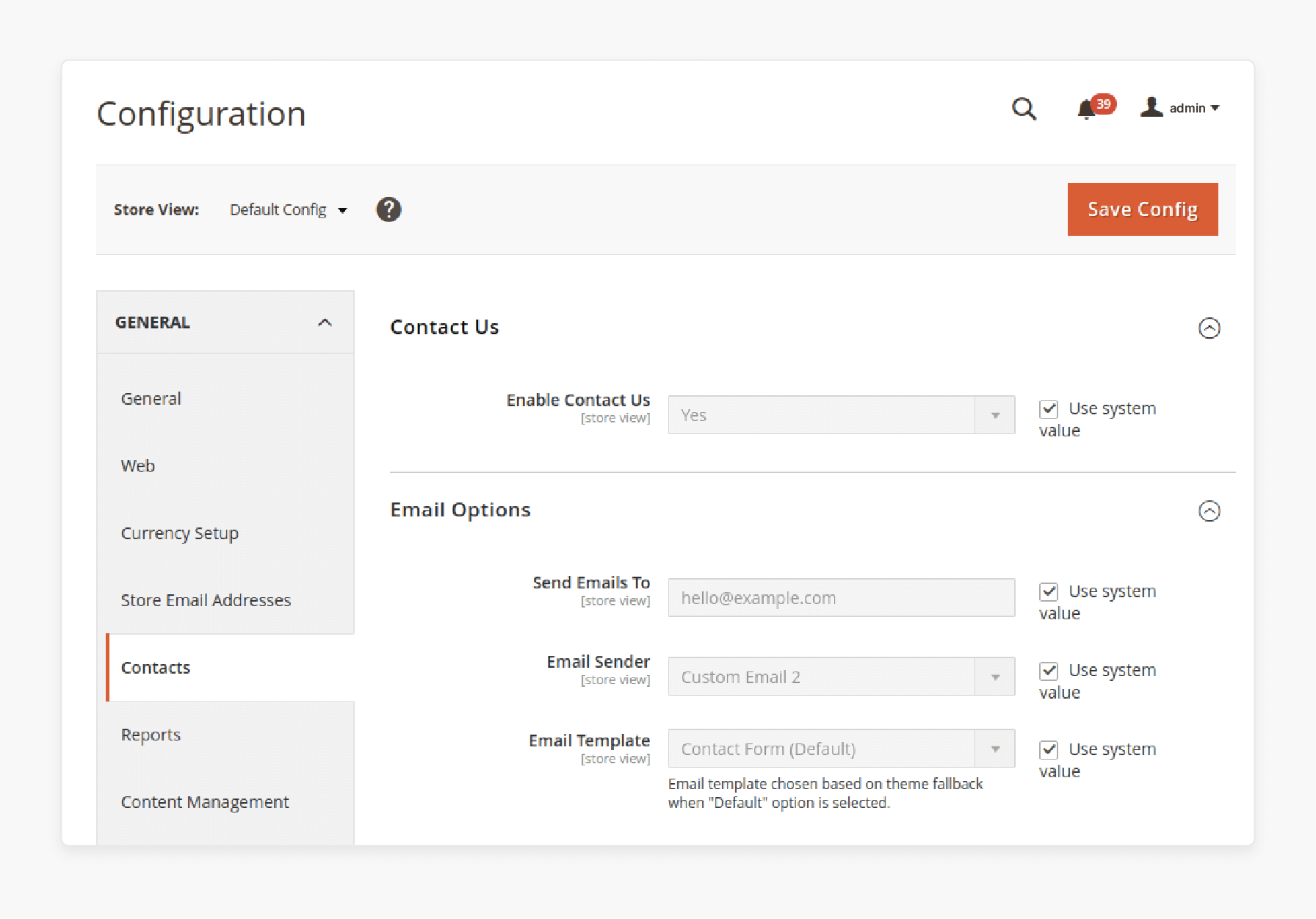This screenshot has width=1316, height=919.
Task: Open Content Management in the sidebar
Action: 205,802
